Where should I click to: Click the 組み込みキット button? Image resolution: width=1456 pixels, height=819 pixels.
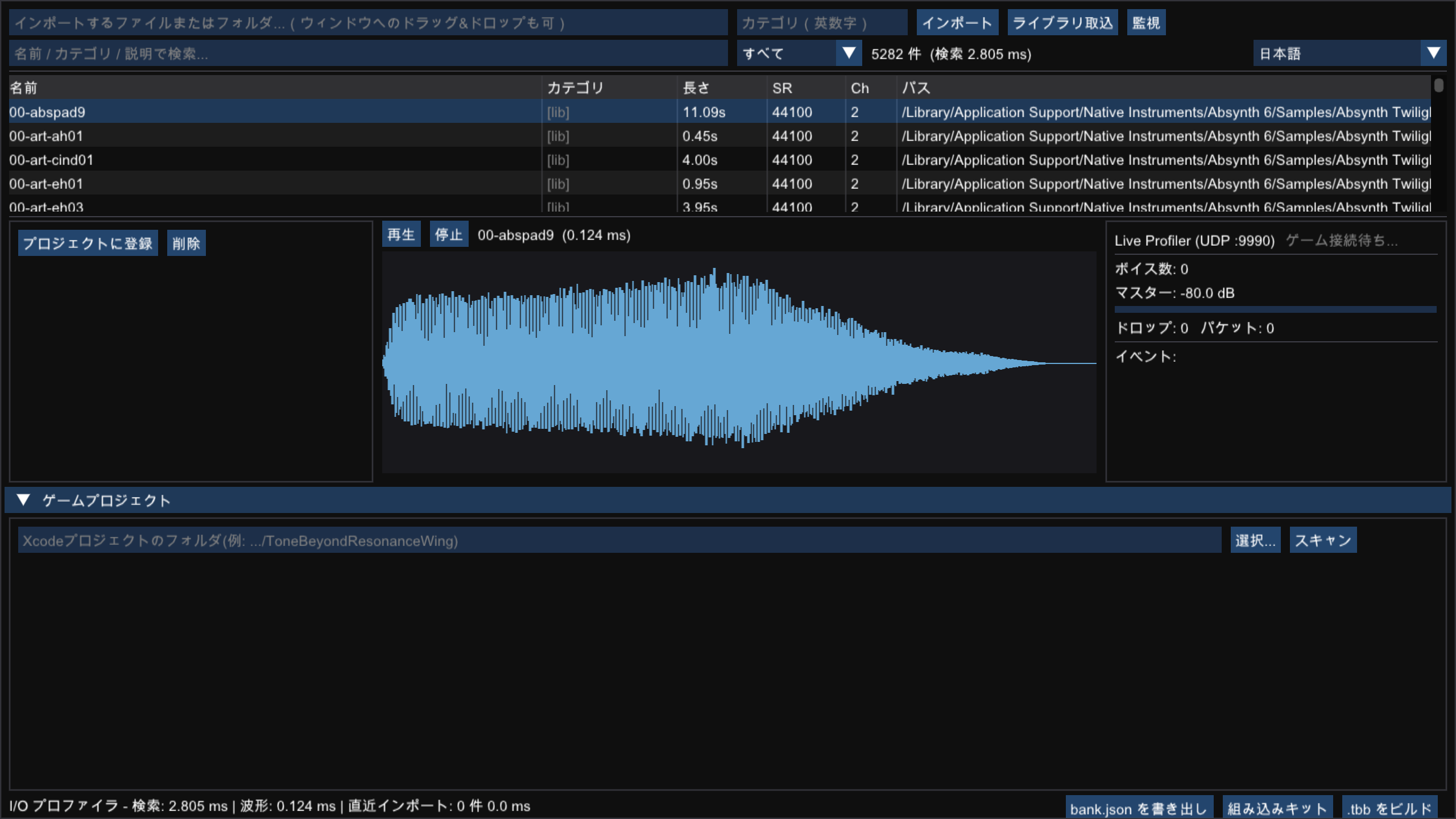[1278, 808]
